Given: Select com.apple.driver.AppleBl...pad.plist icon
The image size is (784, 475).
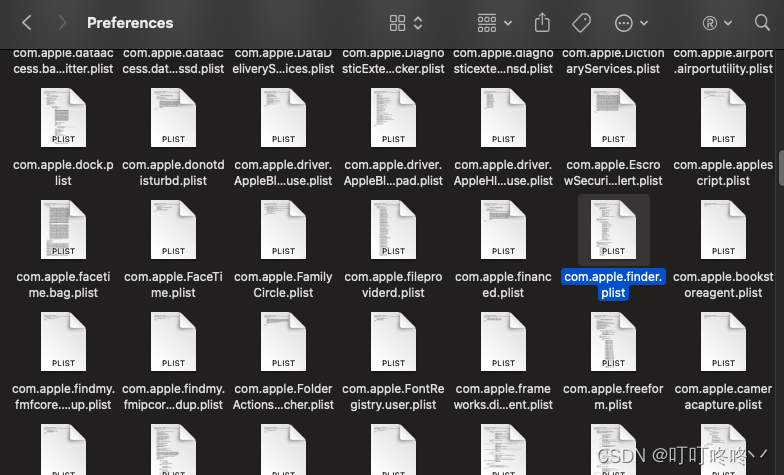Looking at the screenshot, I should point(393,118).
